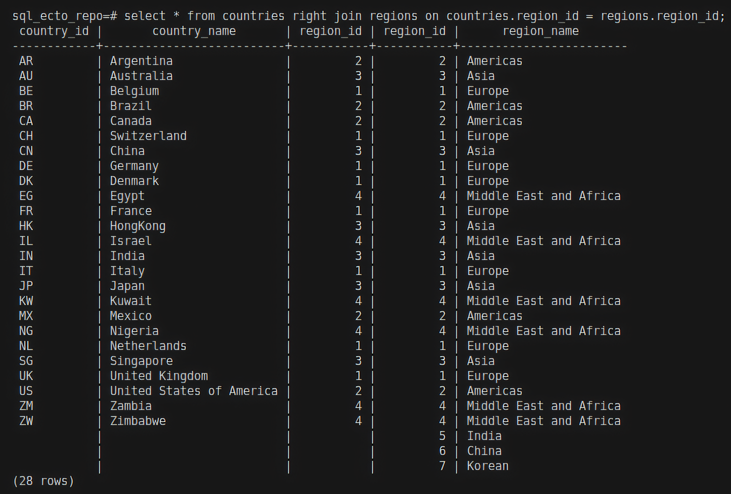Click the Argentina country name
Screen dimensions: 731x494
tap(141, 61)
